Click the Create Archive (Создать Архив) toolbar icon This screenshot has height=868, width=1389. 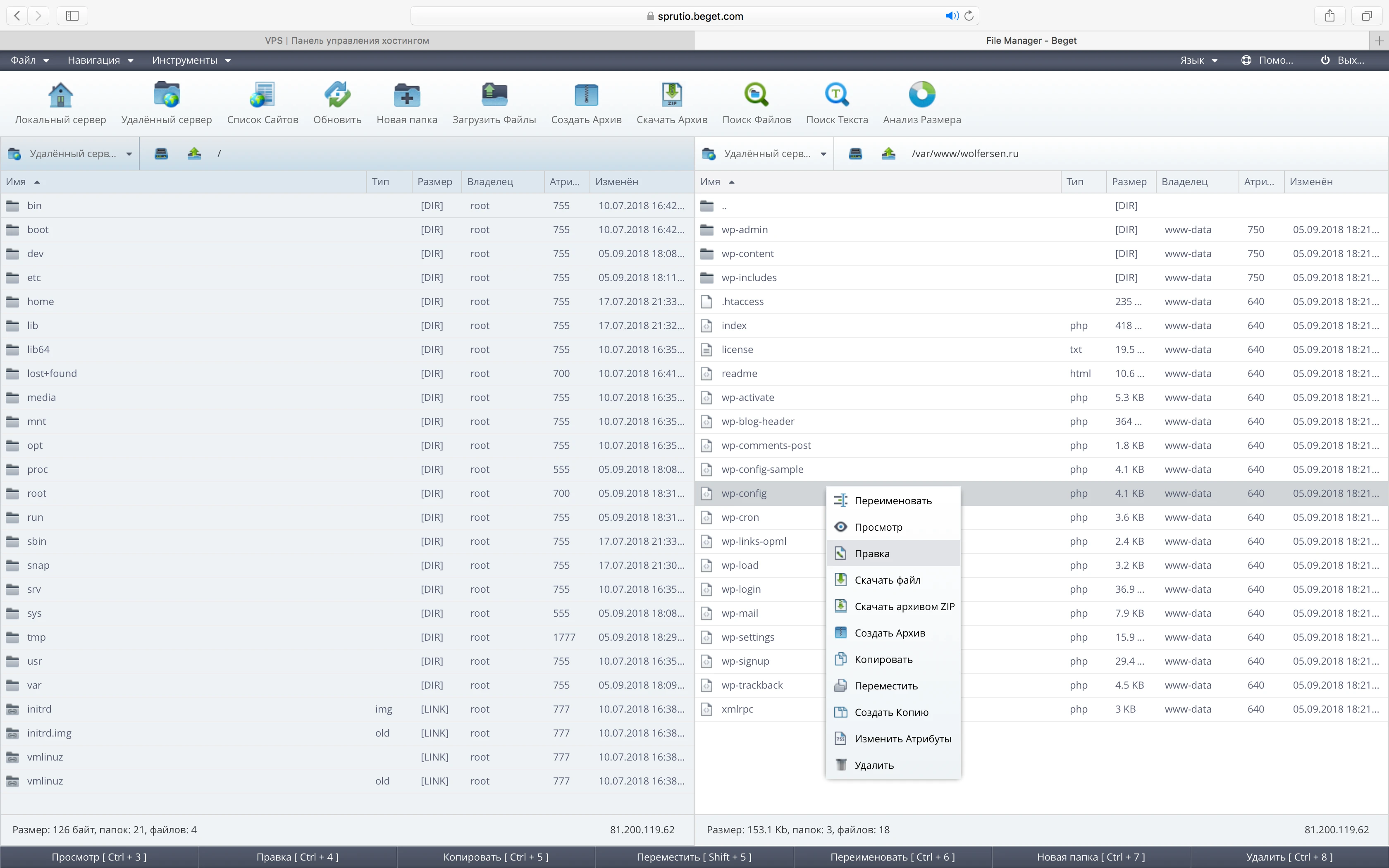(x=586, y=95)
